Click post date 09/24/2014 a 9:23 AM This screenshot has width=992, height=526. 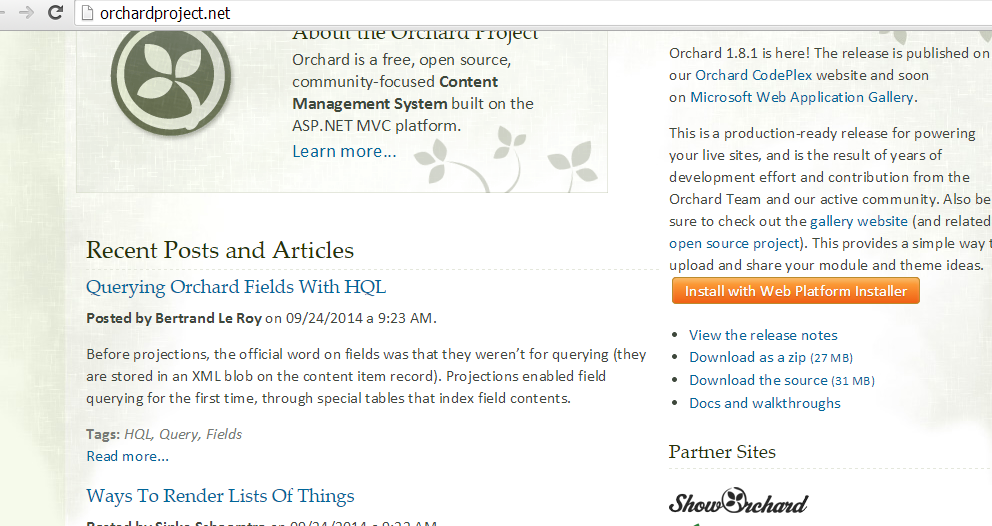click(x=359, y=318)
